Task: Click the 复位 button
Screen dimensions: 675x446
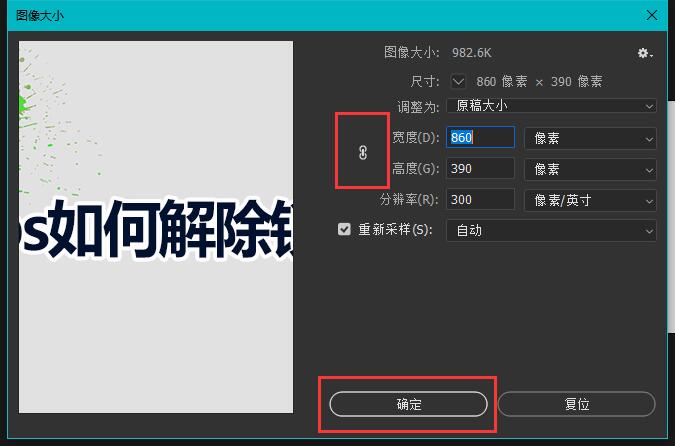Action: point(576,404)
